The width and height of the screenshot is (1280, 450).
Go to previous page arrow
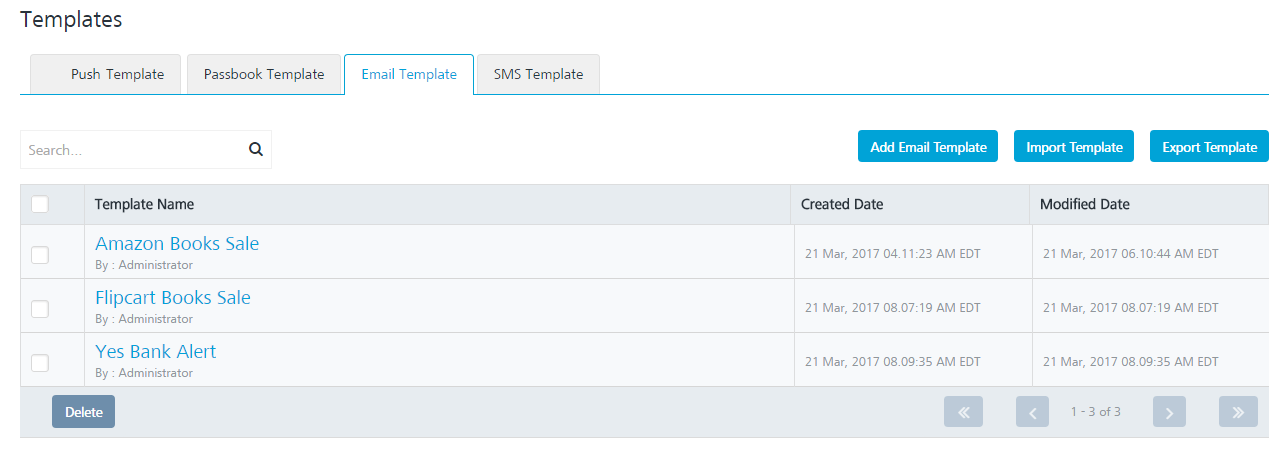point(1032,412)
